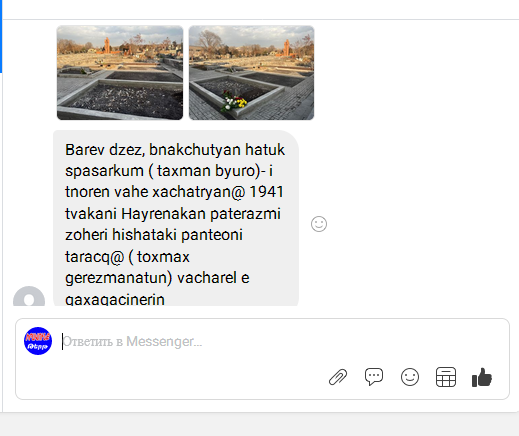Click the table grid icon in reply box
Screen dimensions: 519x436
click(446, 377)
